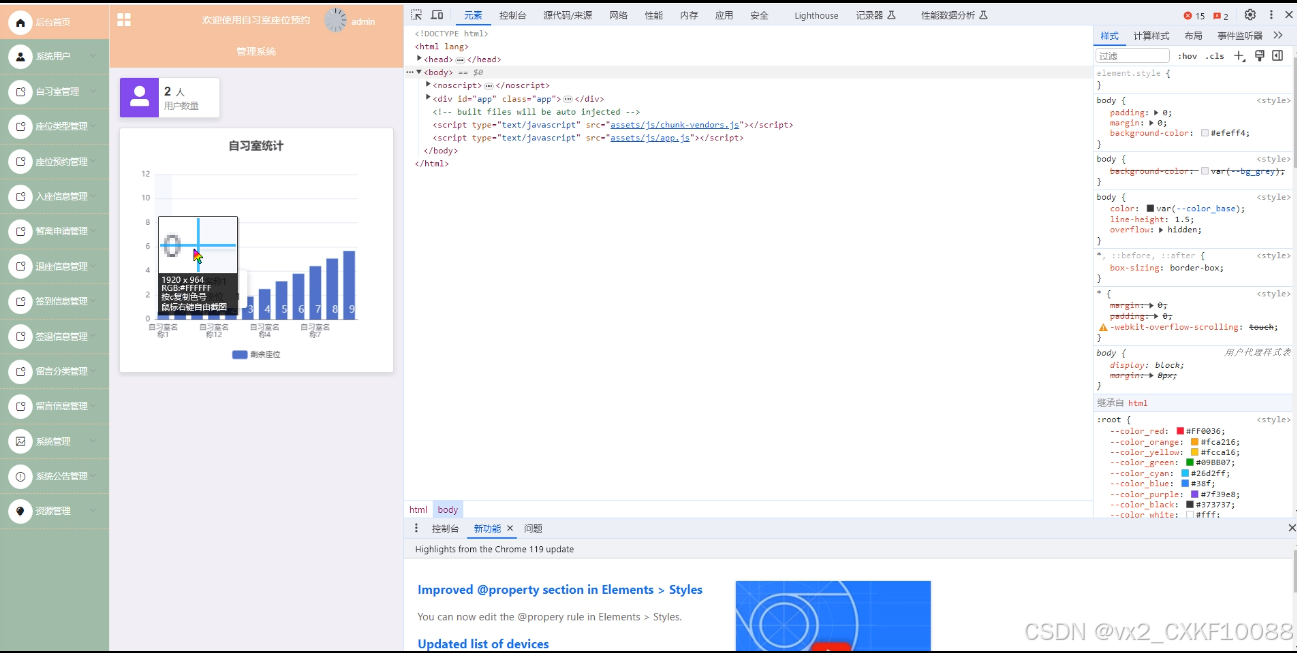Click the --color_green #09BB07 swatch
Image resolution: width=1297 pixels, height=653 pixels.
(1190, 462)
